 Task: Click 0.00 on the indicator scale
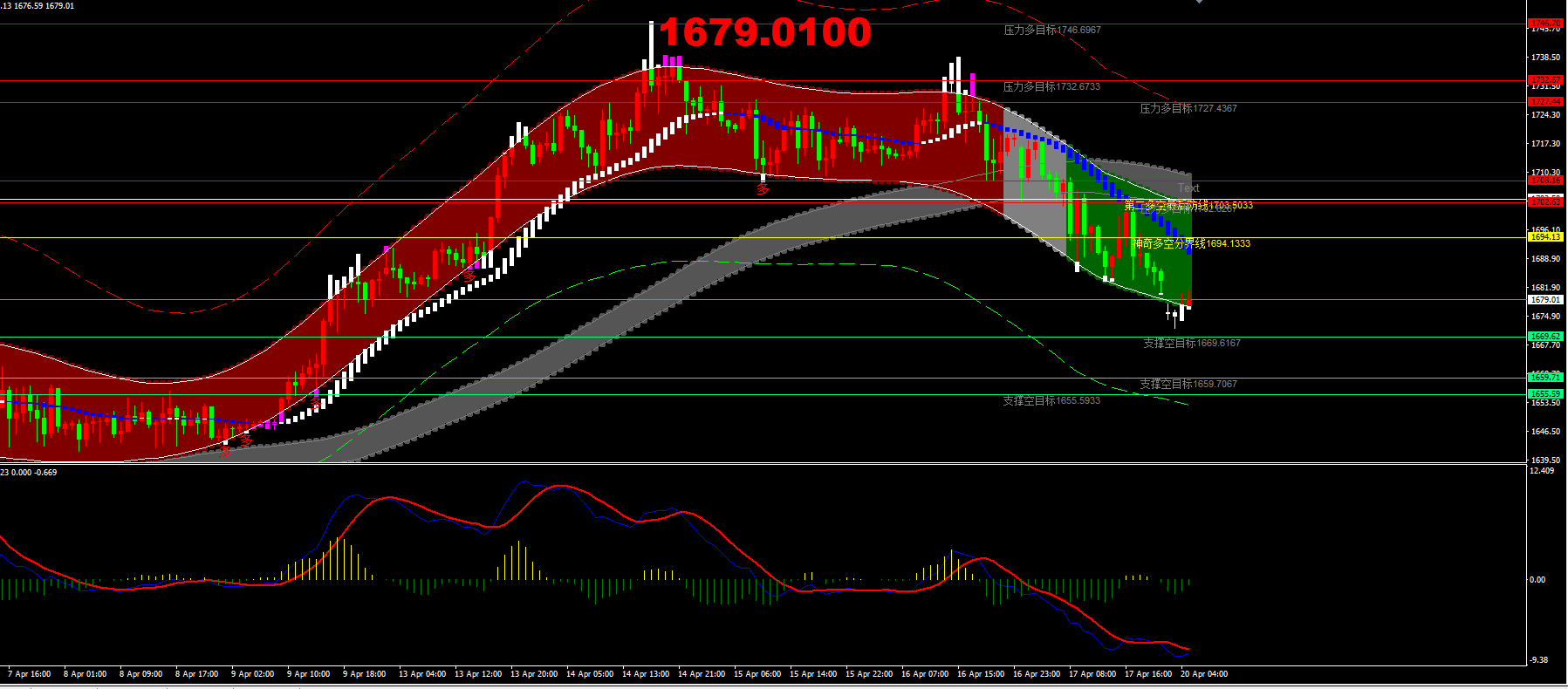(x=1537, y=580)
